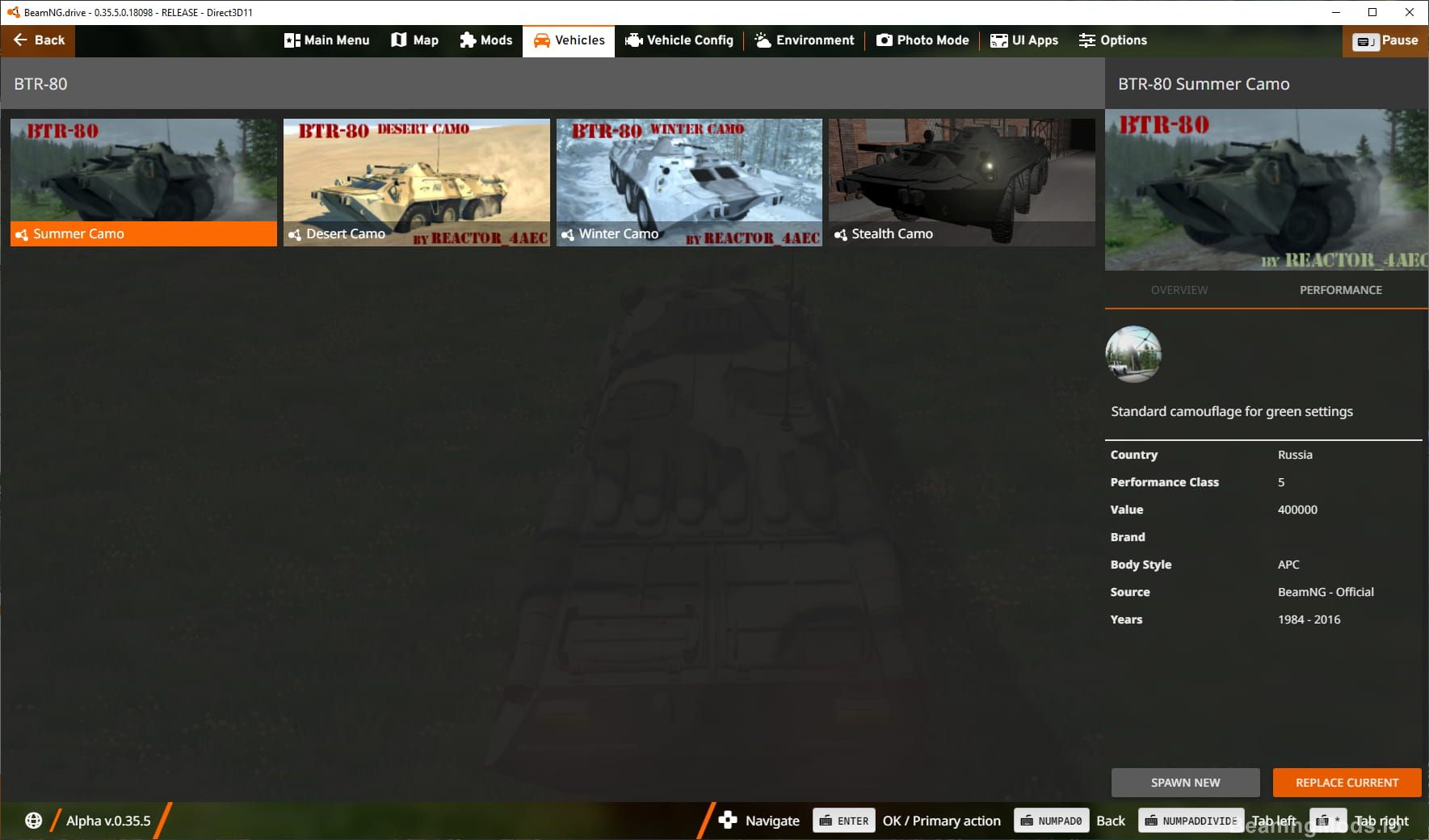Click the keyboard J icon on Pause

coord(1367,41)
